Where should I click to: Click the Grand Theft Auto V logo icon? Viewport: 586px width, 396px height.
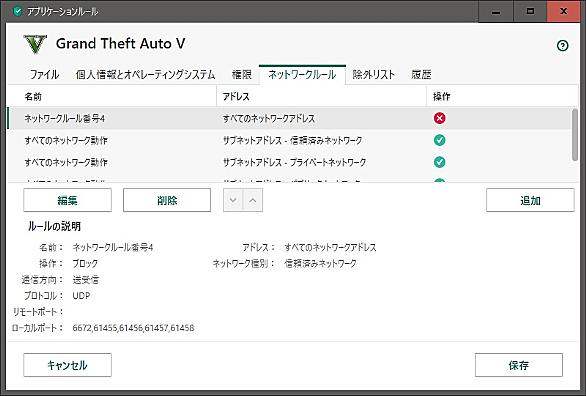(x=35, y=44)
